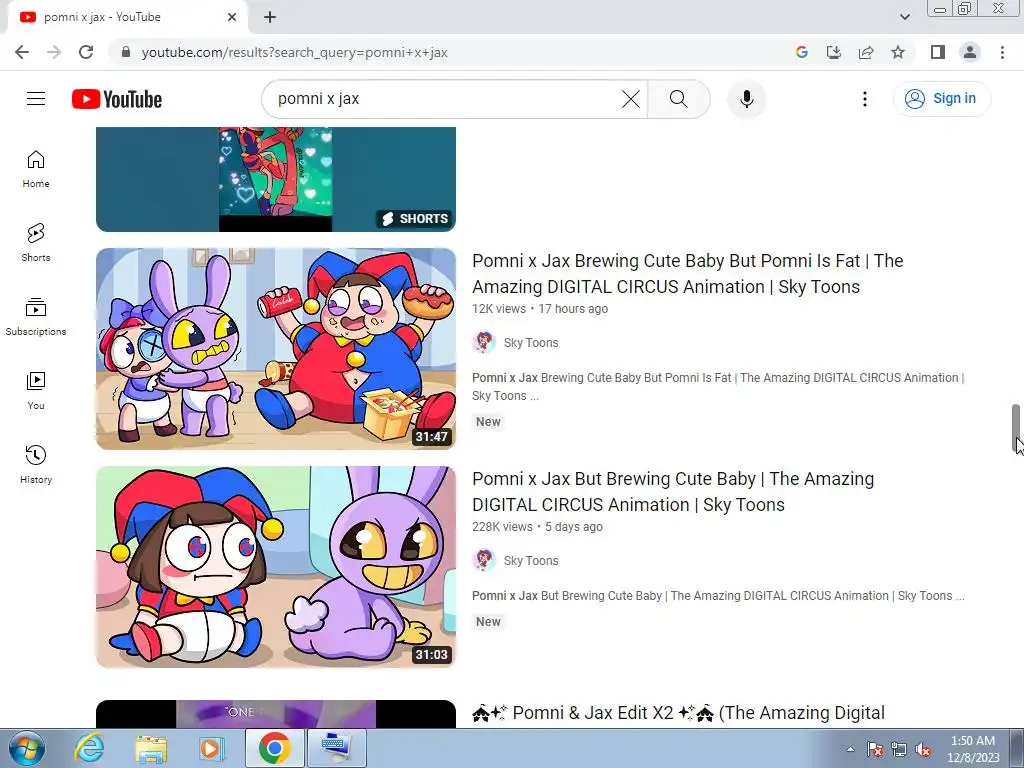Open partially visible Edit X2 thumbnail

[x=276, y=714]
